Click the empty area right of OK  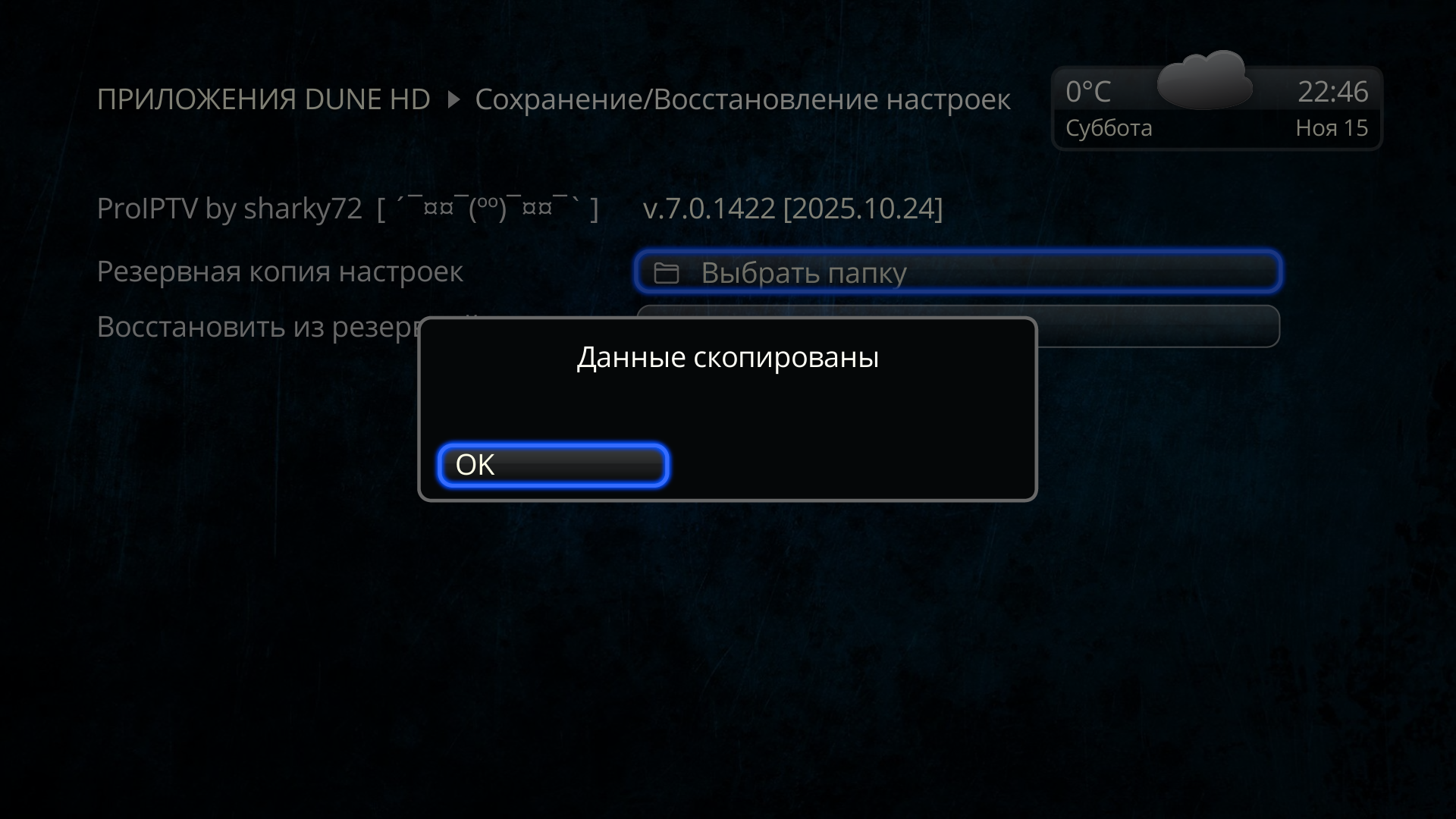[x=849, y=465]
